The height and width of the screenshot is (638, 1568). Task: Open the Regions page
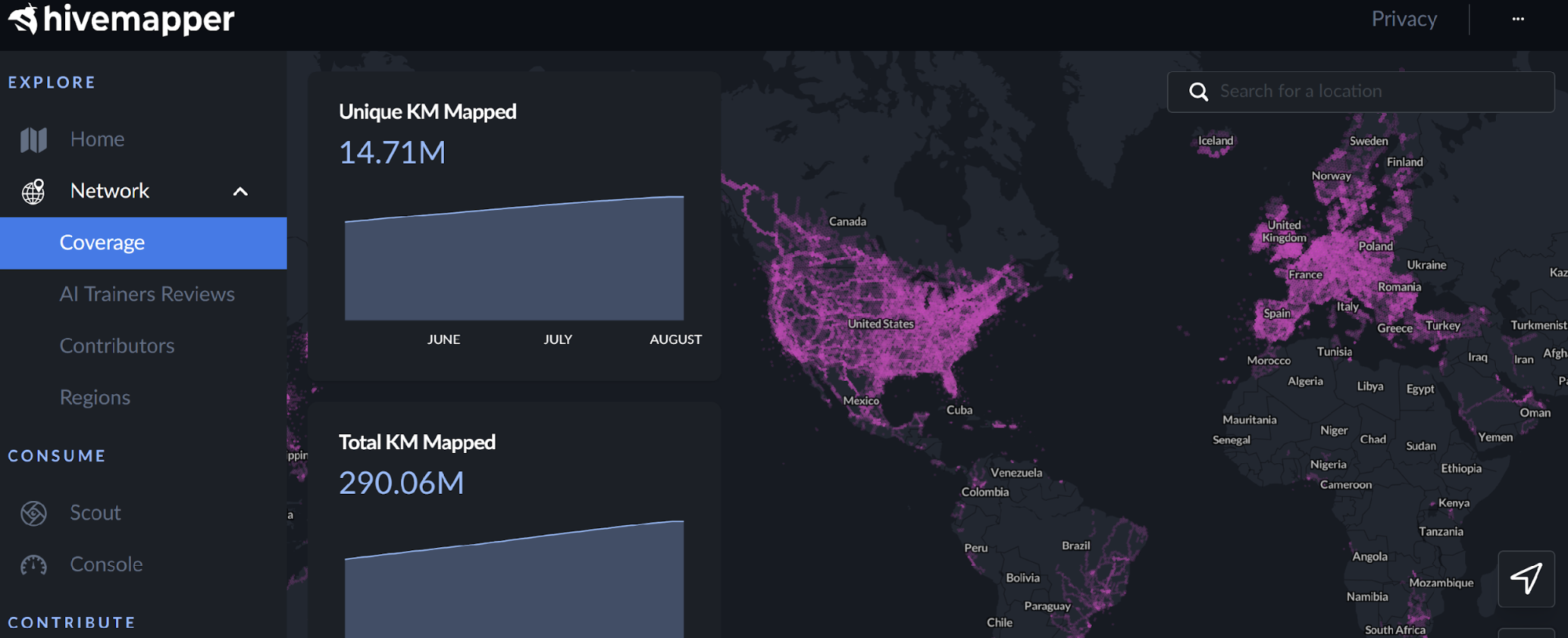(x=95, y=397)
